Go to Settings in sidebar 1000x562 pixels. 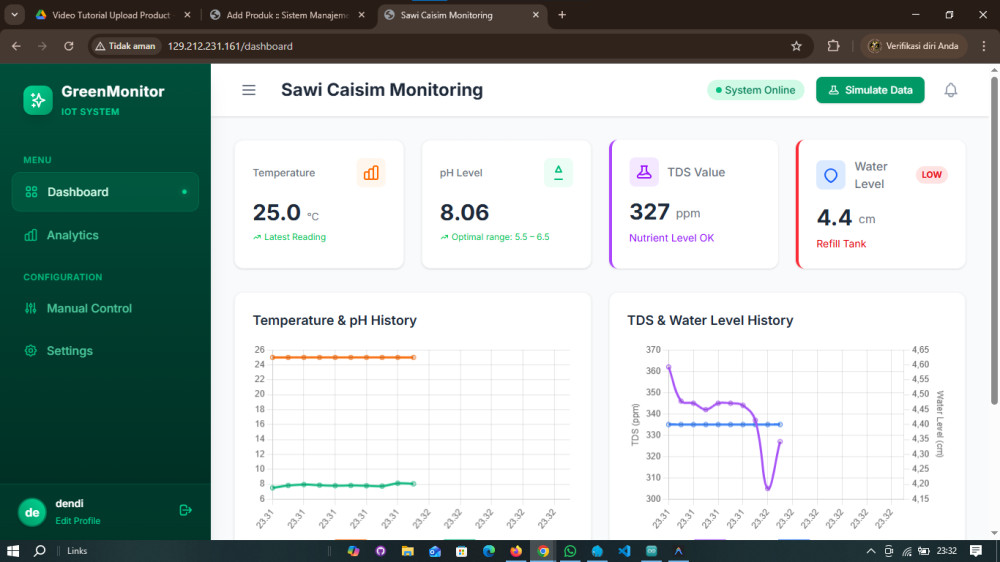click(69, 351)
